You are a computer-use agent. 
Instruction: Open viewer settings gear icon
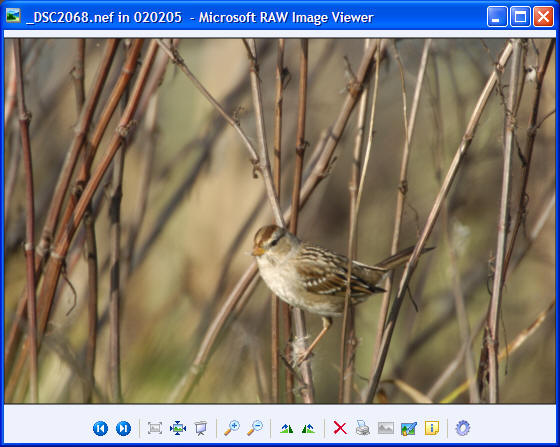[463, 428]
